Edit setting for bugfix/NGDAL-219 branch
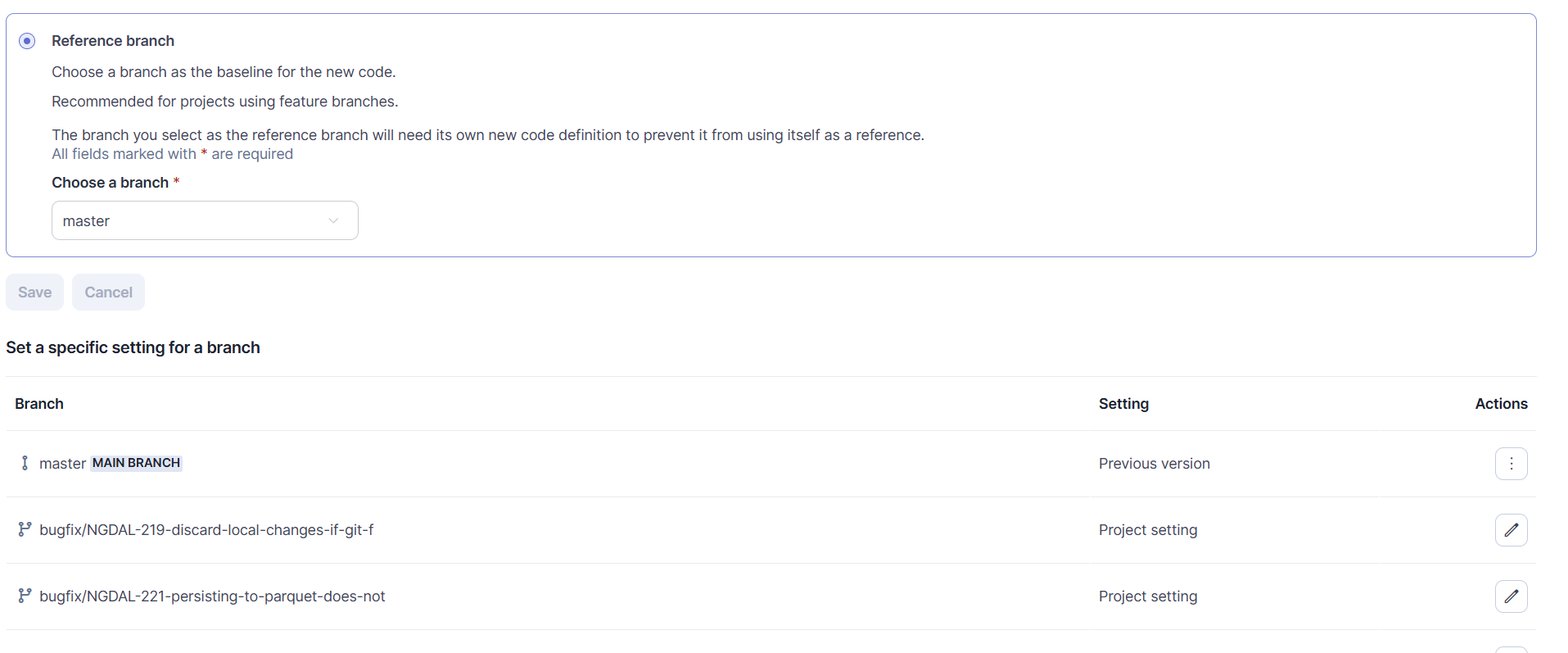 click(x=1511, y=530)
